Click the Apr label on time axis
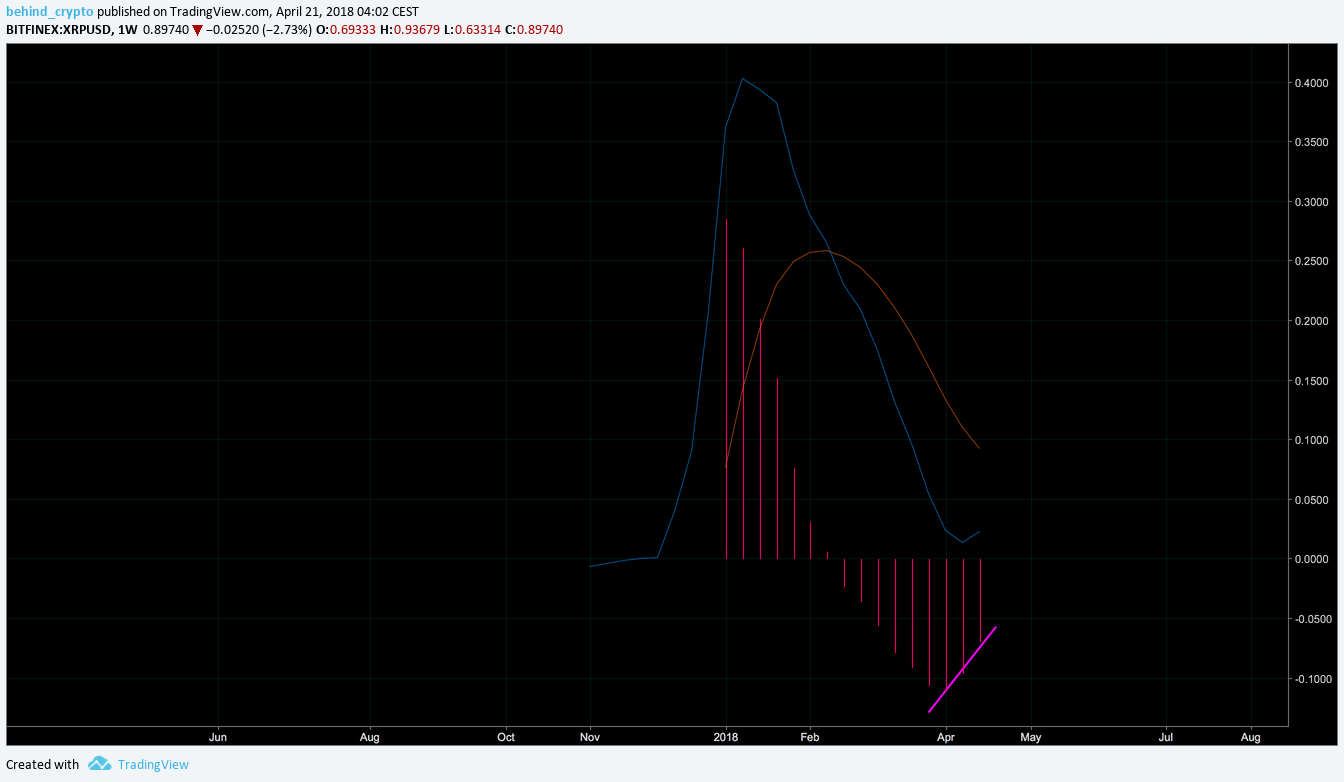The height and width of the screenshot is (782, 1344). (946, 737)
